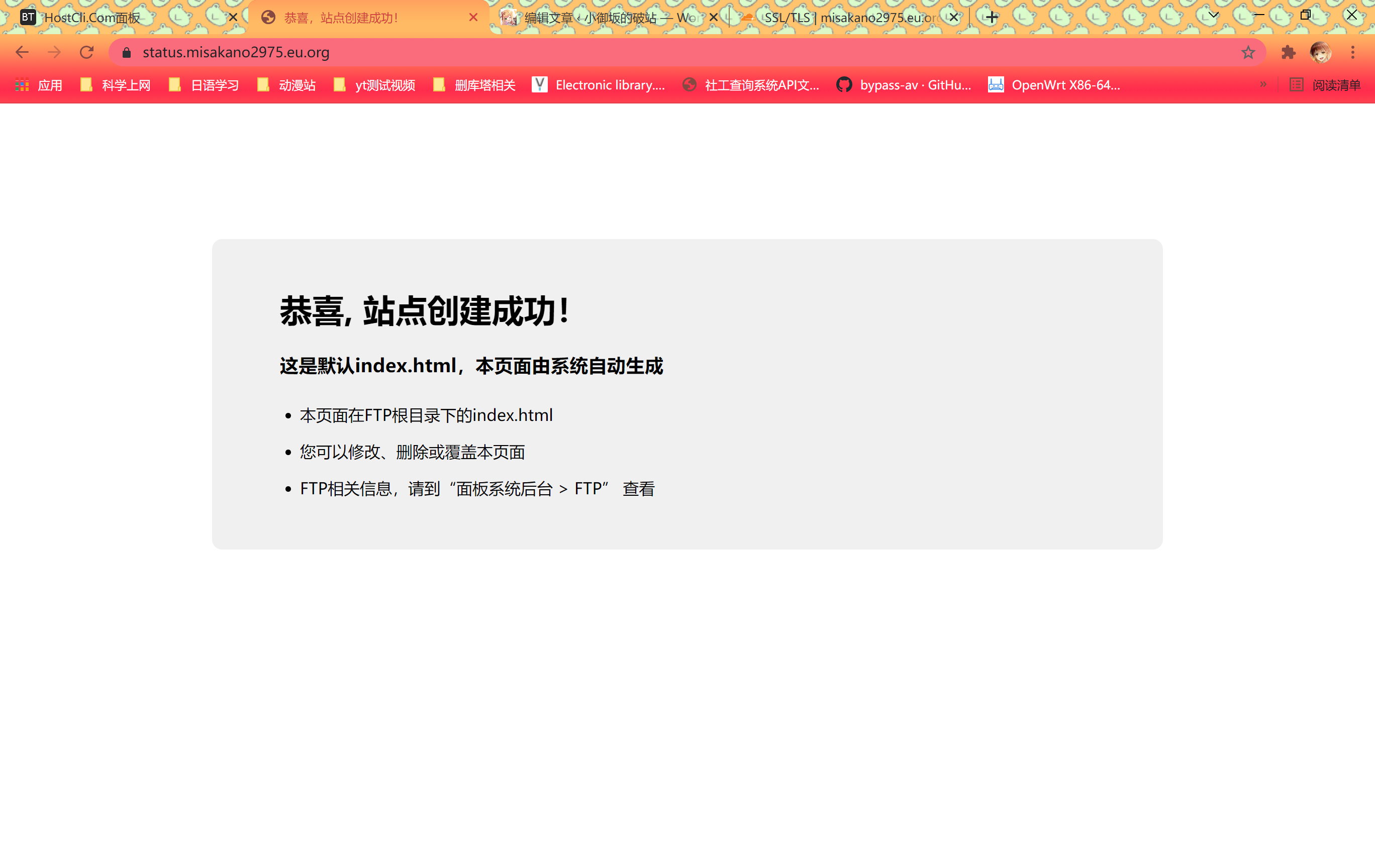Open the profile avatar menu

1320,53
